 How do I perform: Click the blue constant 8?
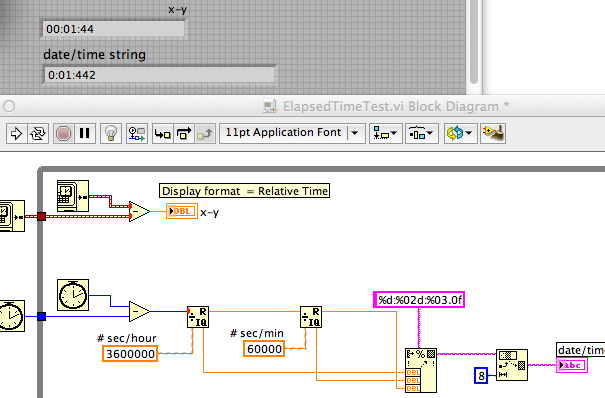click(481, 376)
